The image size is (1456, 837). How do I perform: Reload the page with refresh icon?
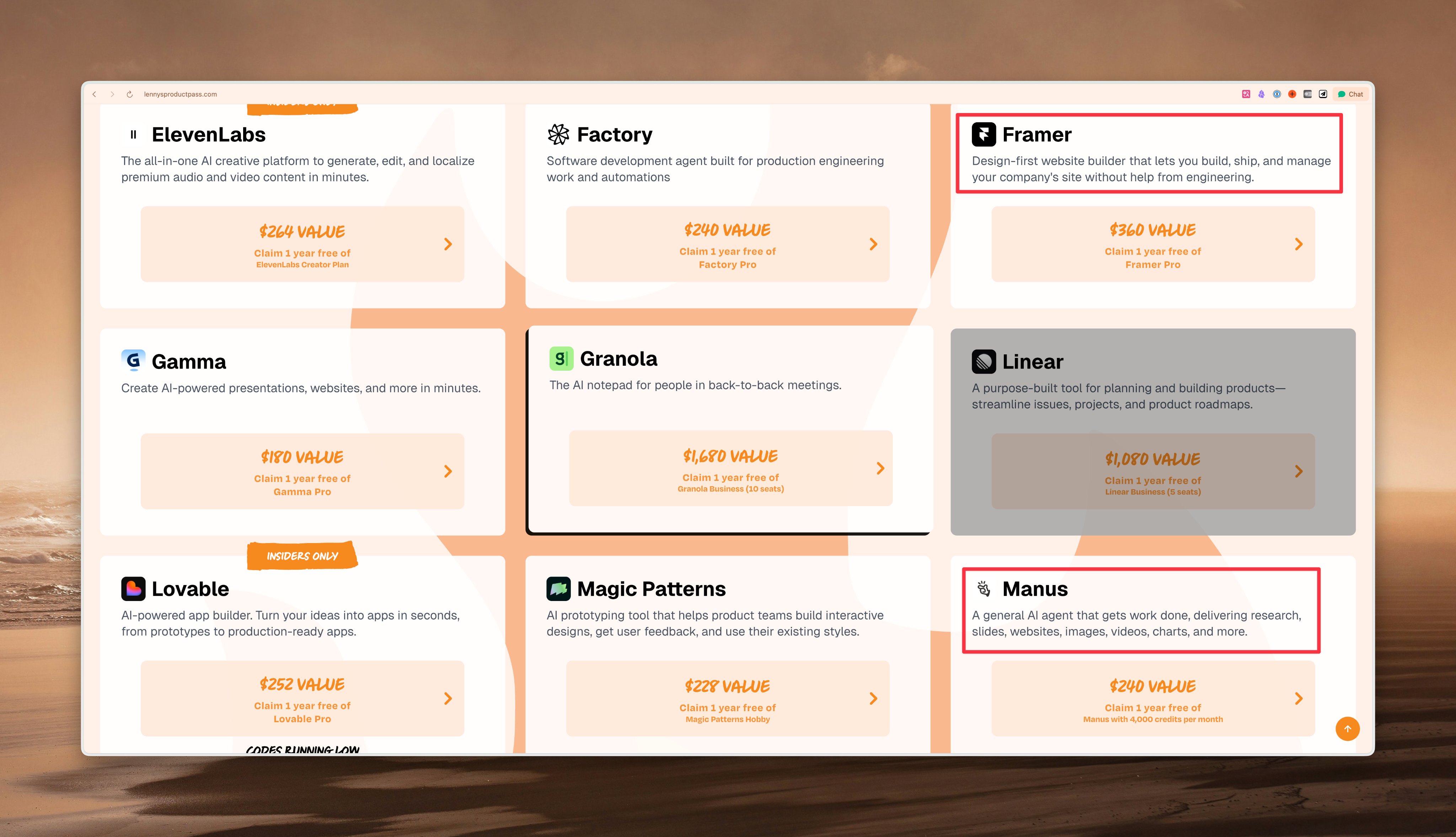pos(130,94)
